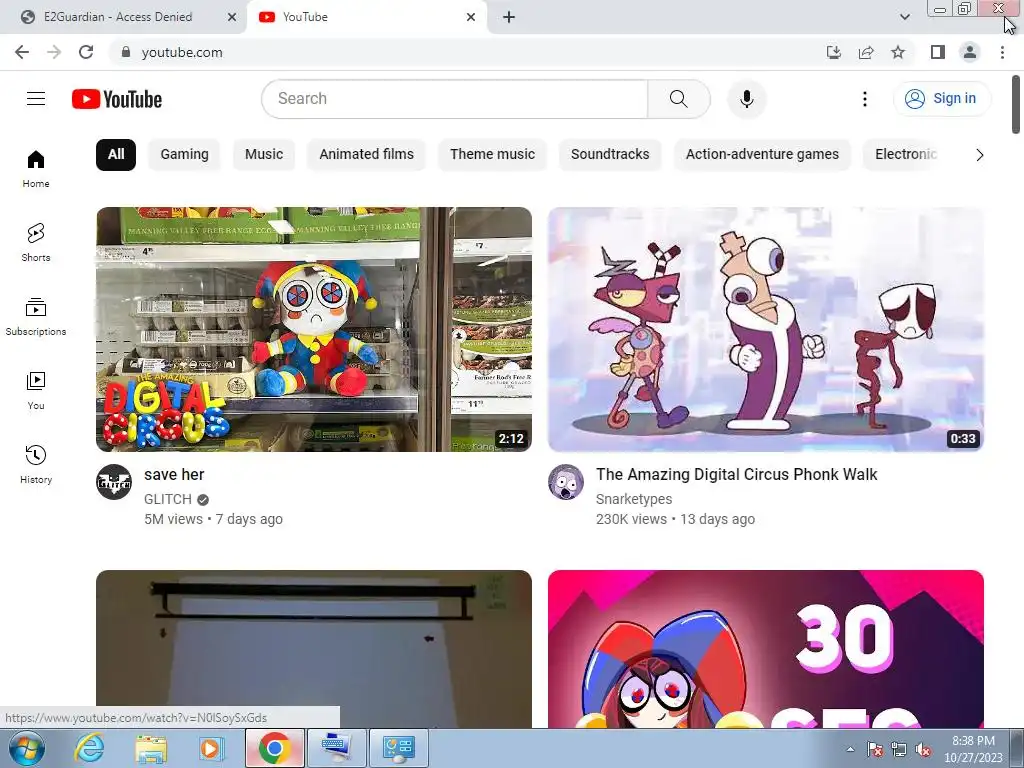Open Snarketypes channel name link

pos(633,499)
